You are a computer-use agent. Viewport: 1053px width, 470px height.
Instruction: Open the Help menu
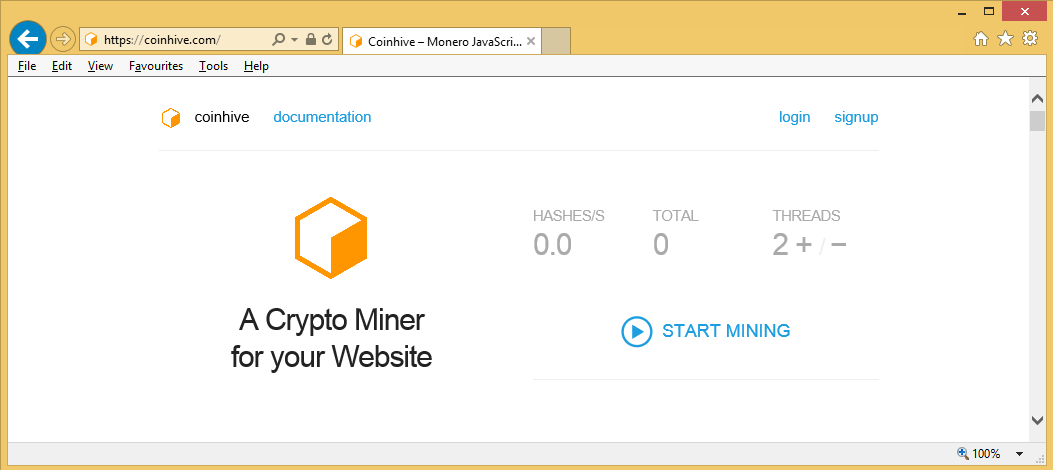click(256, 66)
